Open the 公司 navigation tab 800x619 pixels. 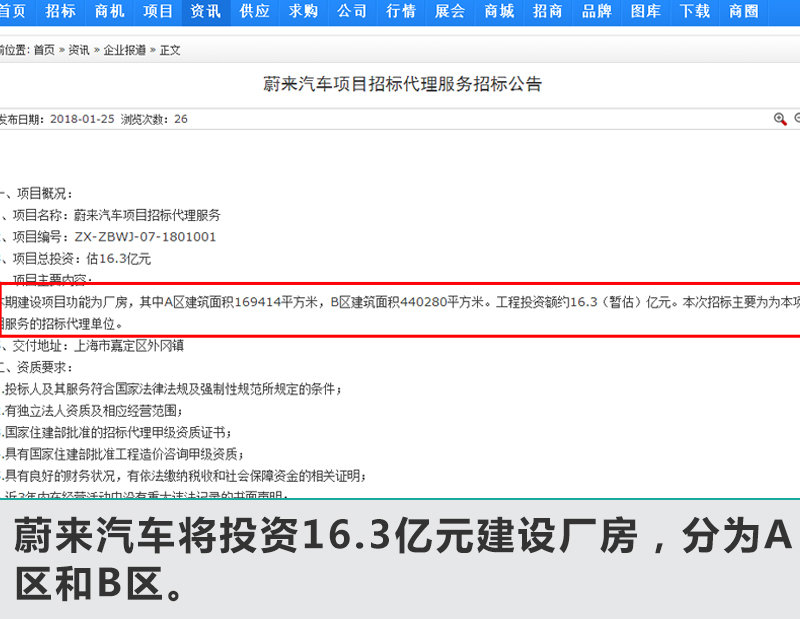point(352,11)
